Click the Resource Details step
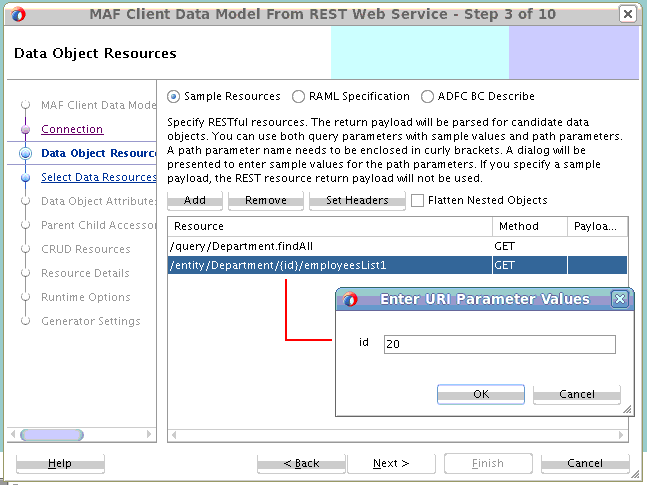 [85, 273]
